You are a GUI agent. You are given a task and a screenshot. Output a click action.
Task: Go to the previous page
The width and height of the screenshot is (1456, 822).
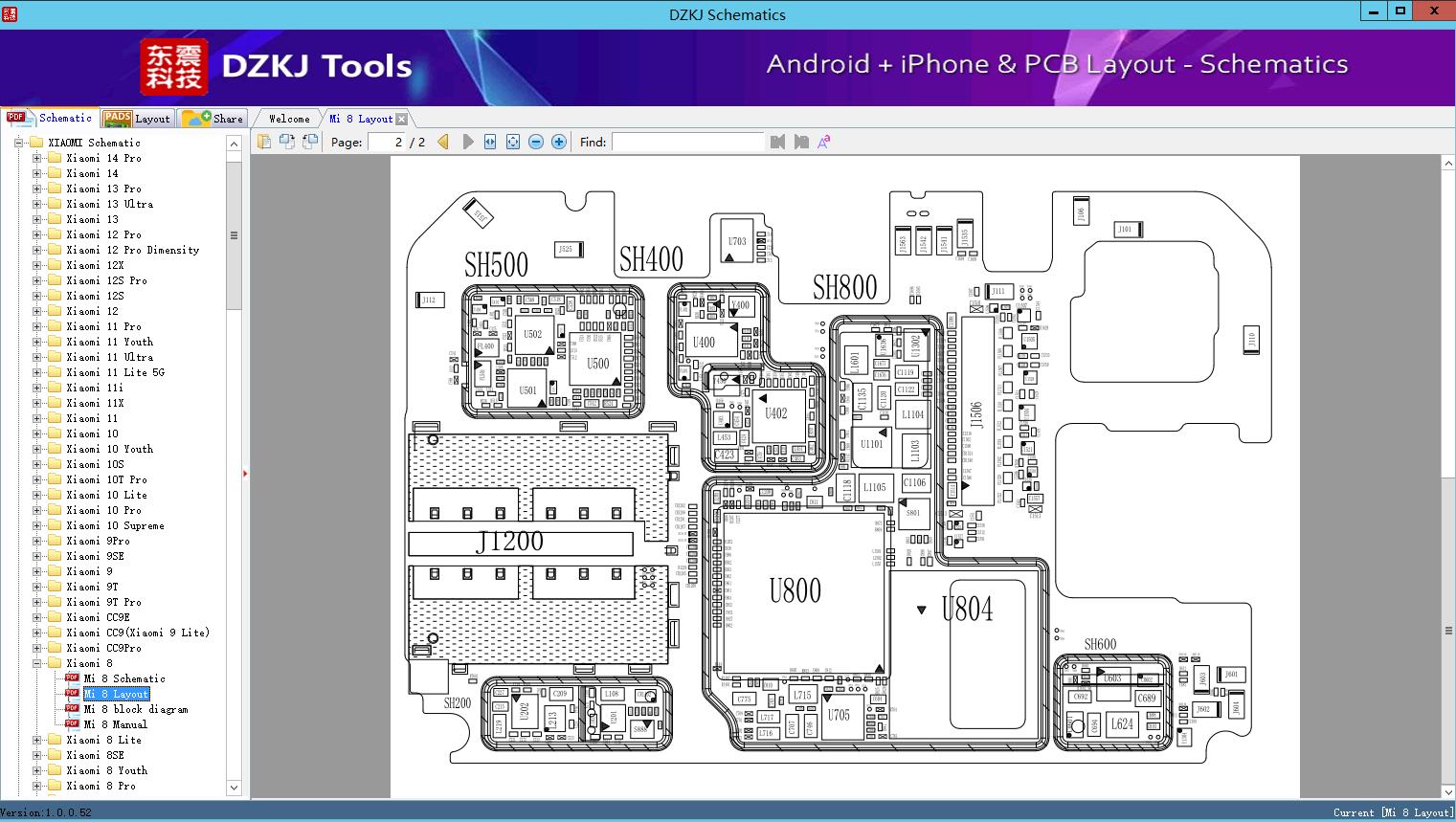click(x=443, y=142)
